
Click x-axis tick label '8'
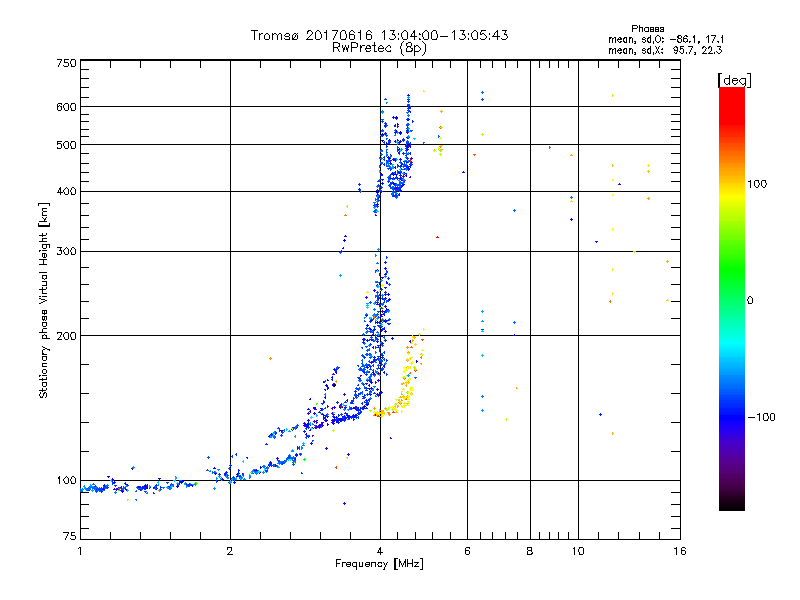coord(530,551)
